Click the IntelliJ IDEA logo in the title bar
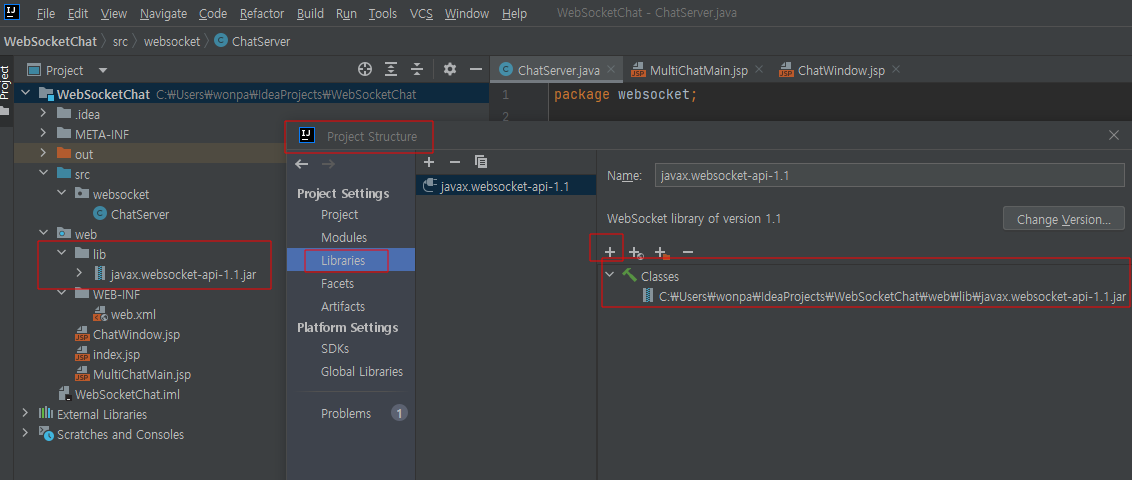This screenshot has height=480, width=1132. (12, 12)
